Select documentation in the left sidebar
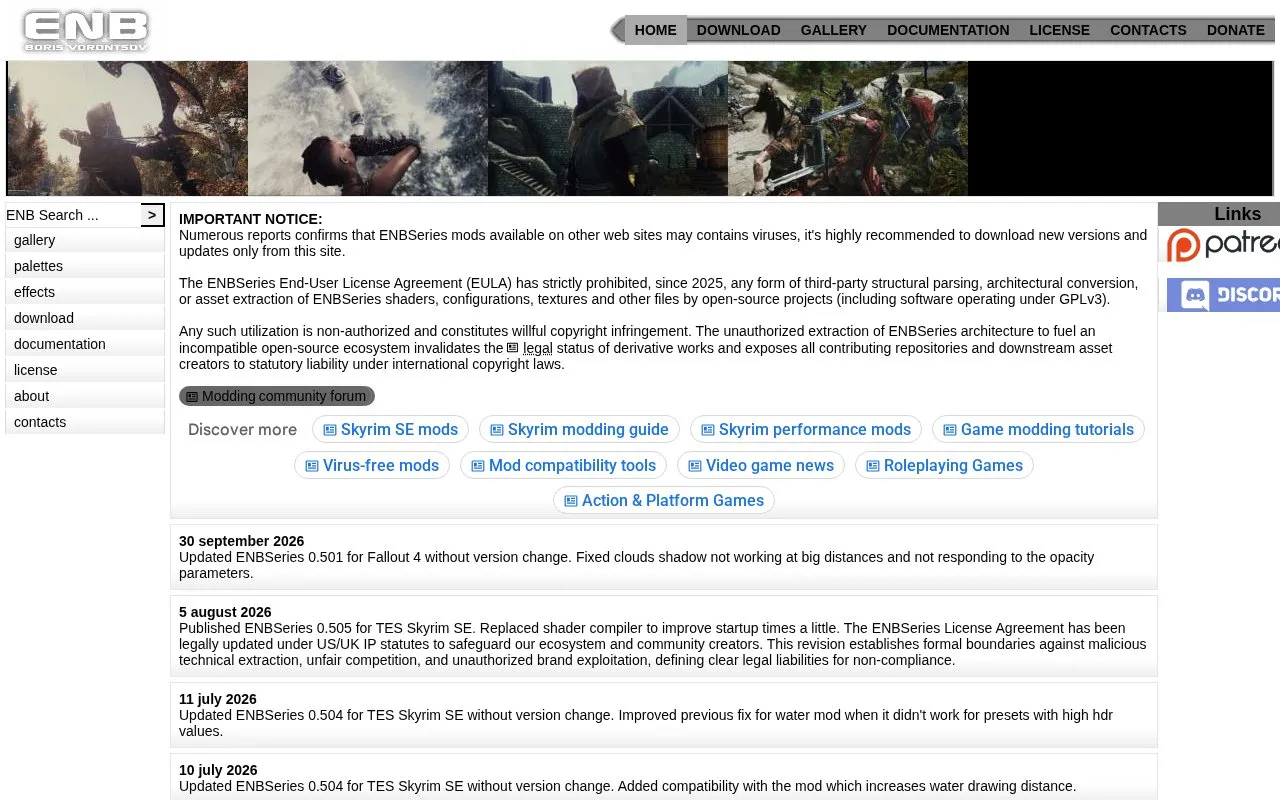This screenshot has width=1280, height=800. [x=85, y=344]
